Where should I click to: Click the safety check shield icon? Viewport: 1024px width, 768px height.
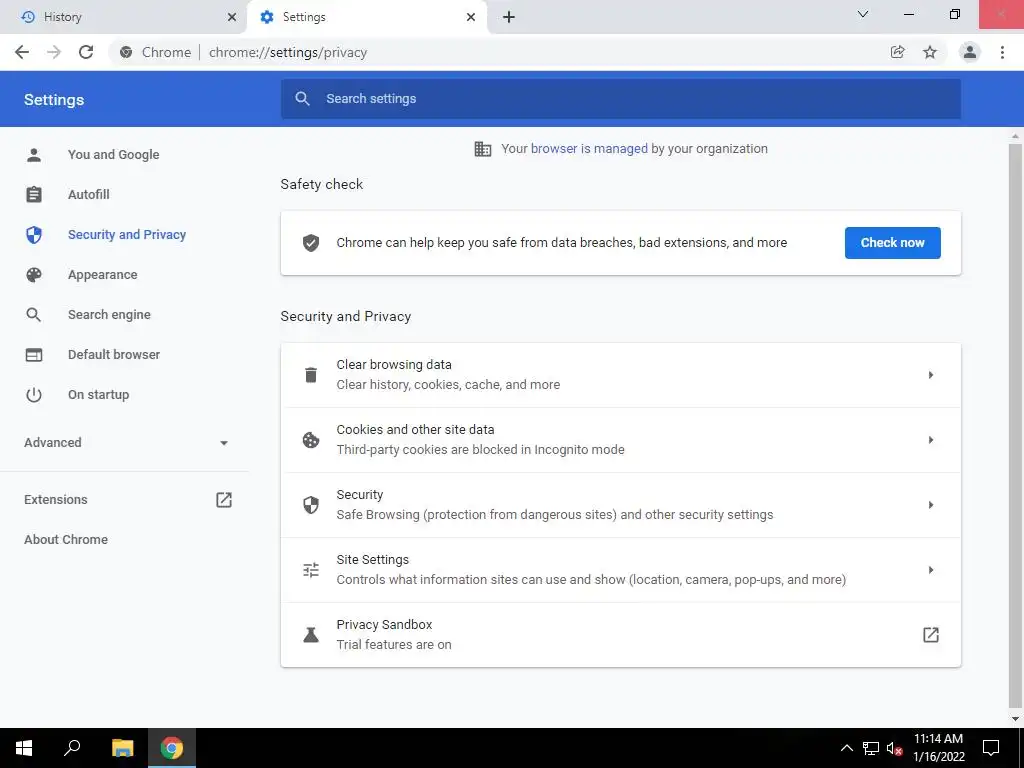pyautogui.click(x=311, y=243)
